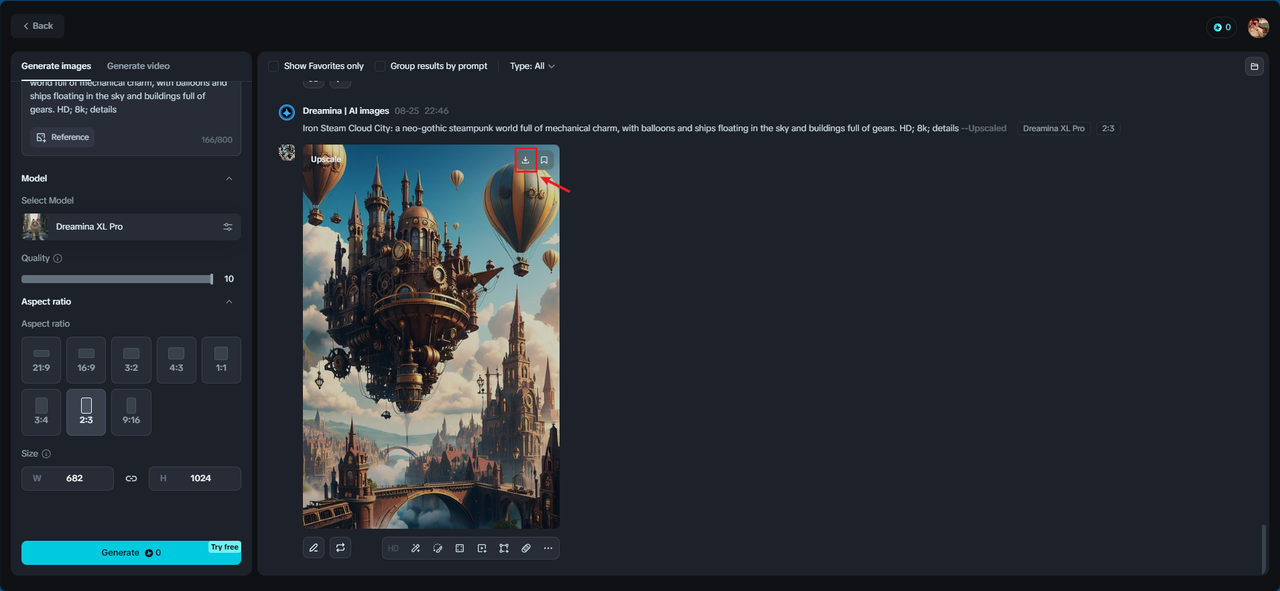
Task: Select 3:4 aspect ratio
Action: tap(41, 412)
